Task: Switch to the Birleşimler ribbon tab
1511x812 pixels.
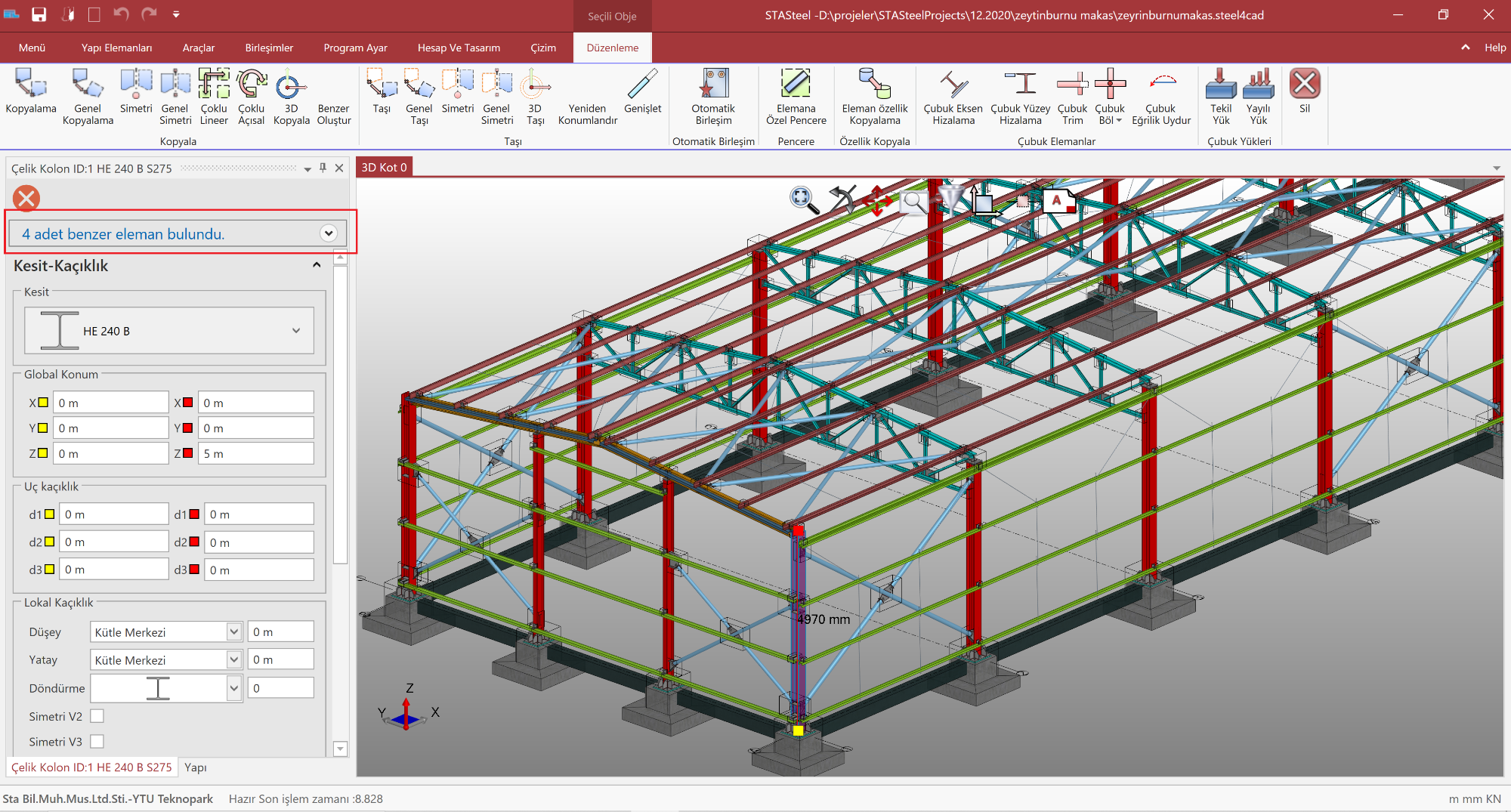Action: click(269, 48)
